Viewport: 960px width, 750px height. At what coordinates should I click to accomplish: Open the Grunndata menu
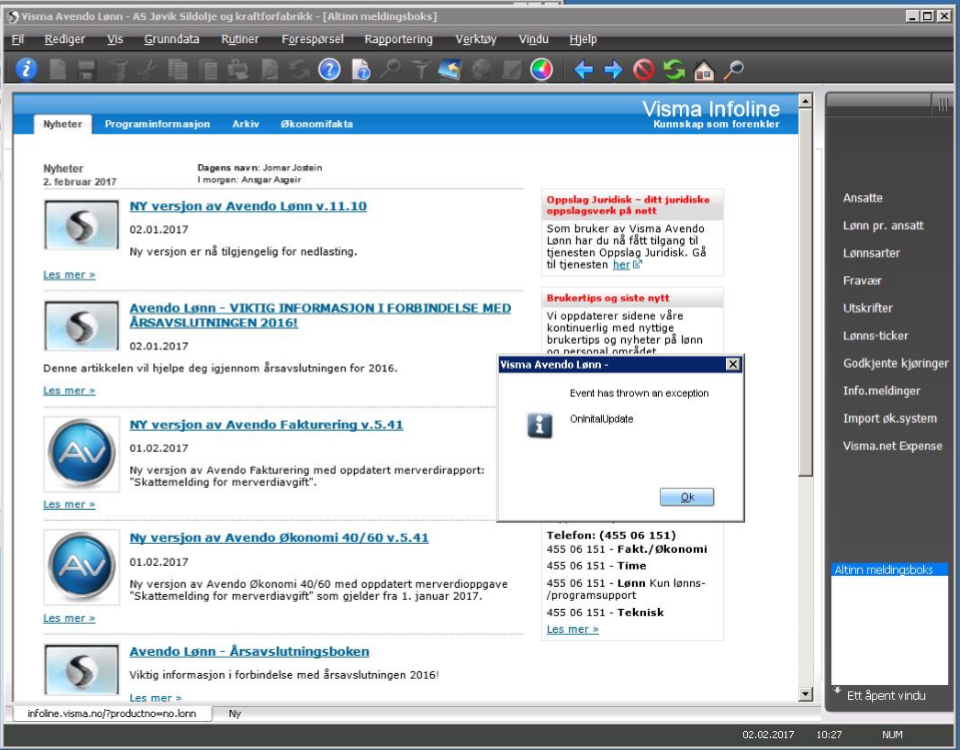(x=171, y=39)
